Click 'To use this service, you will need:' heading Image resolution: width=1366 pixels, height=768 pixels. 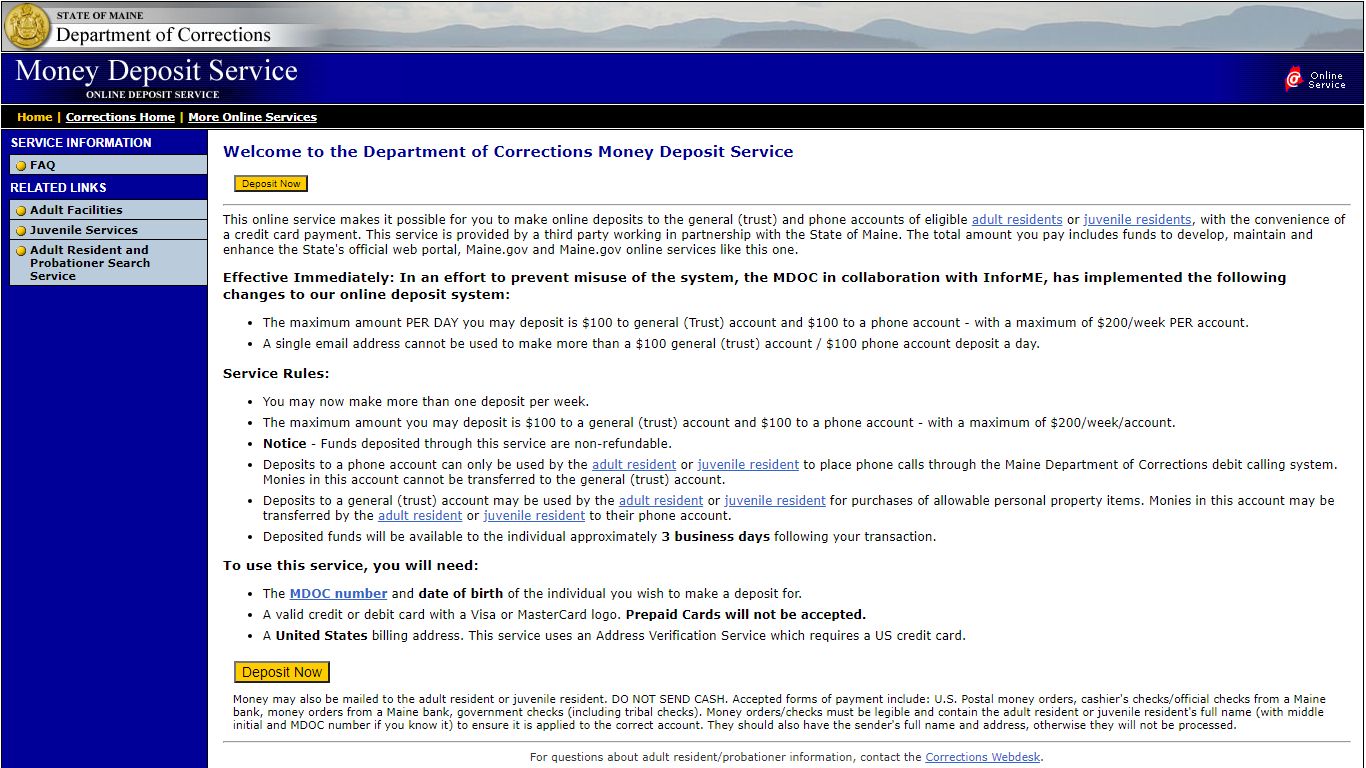pos(351,566)
